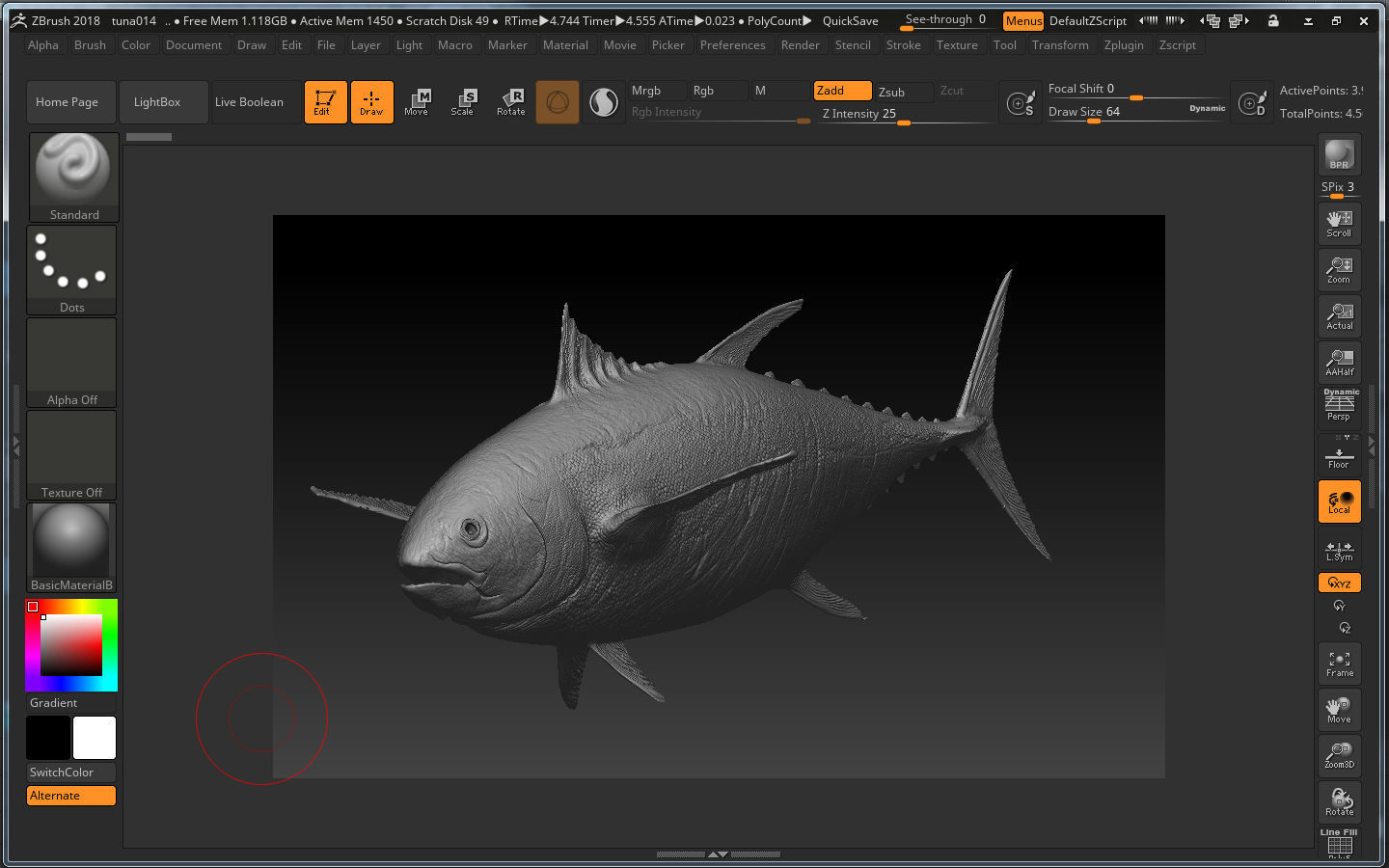
Task: Click the Scroll canvas icon
Action: (1339, 224)
